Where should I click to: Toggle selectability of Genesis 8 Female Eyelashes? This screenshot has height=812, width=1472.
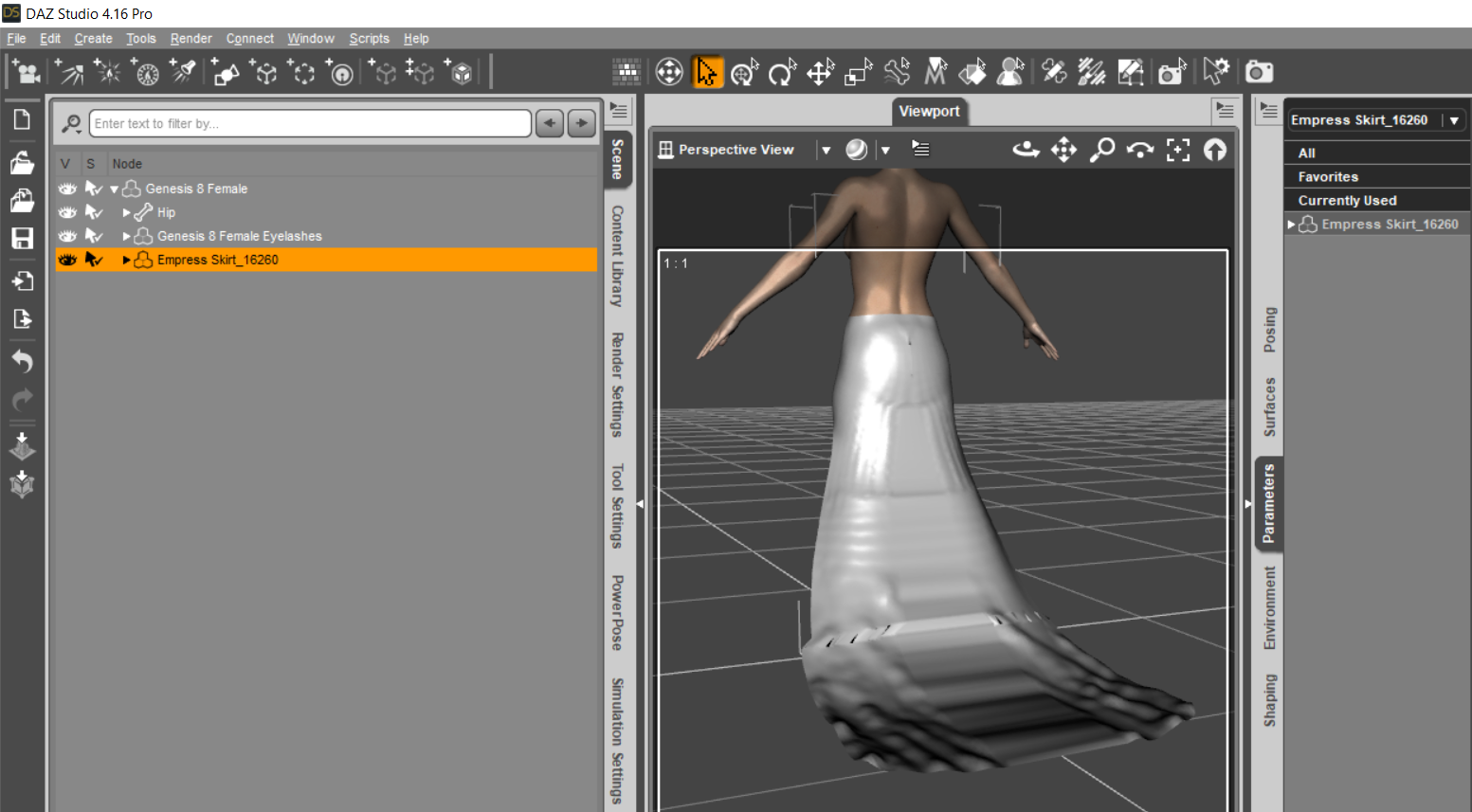coord(93,236)
